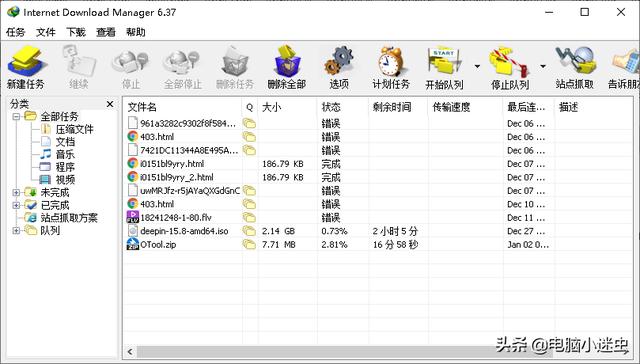Sort by the 剩余时间 column header
The height and width of the screenshot is (364, 640).
[398, 107]
